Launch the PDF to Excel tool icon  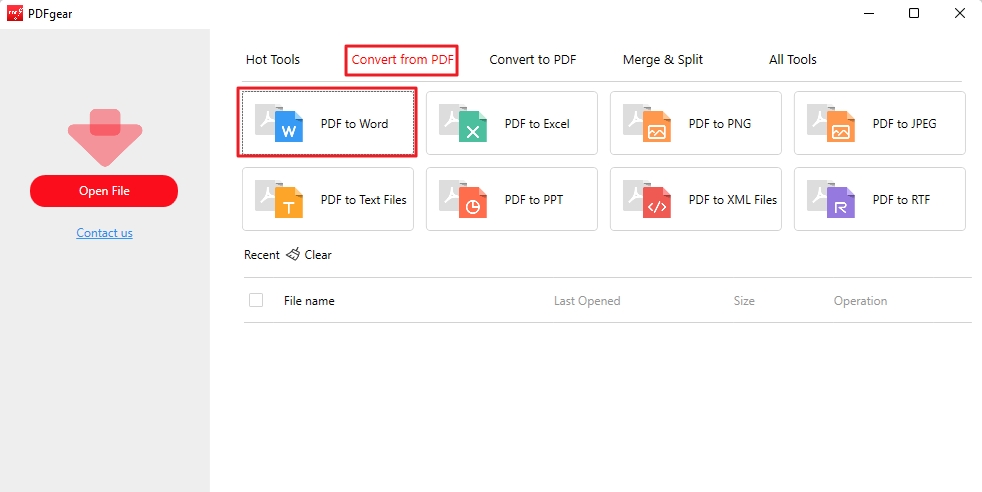click(x=463, y=123)
